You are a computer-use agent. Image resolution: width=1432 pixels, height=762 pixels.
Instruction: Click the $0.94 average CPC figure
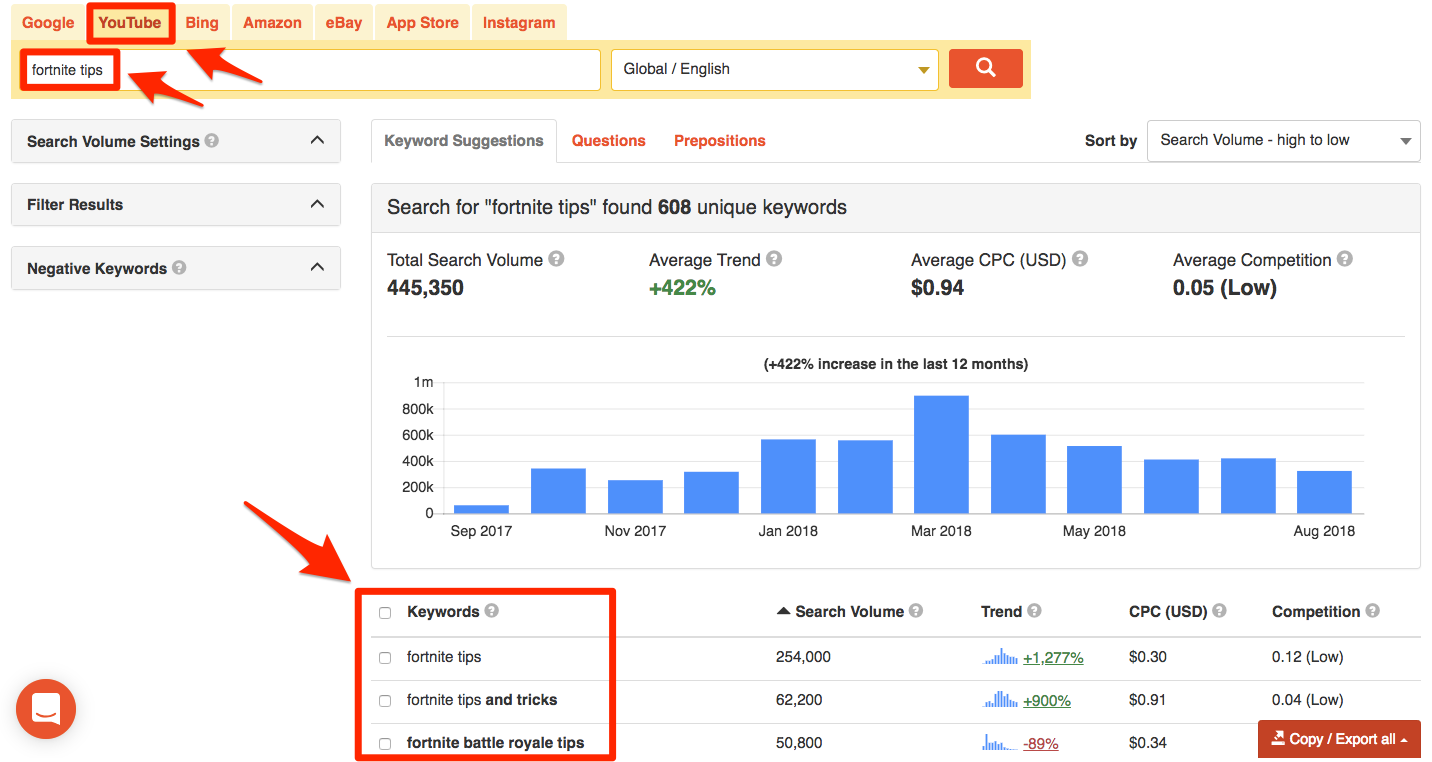tap(938, 288)
